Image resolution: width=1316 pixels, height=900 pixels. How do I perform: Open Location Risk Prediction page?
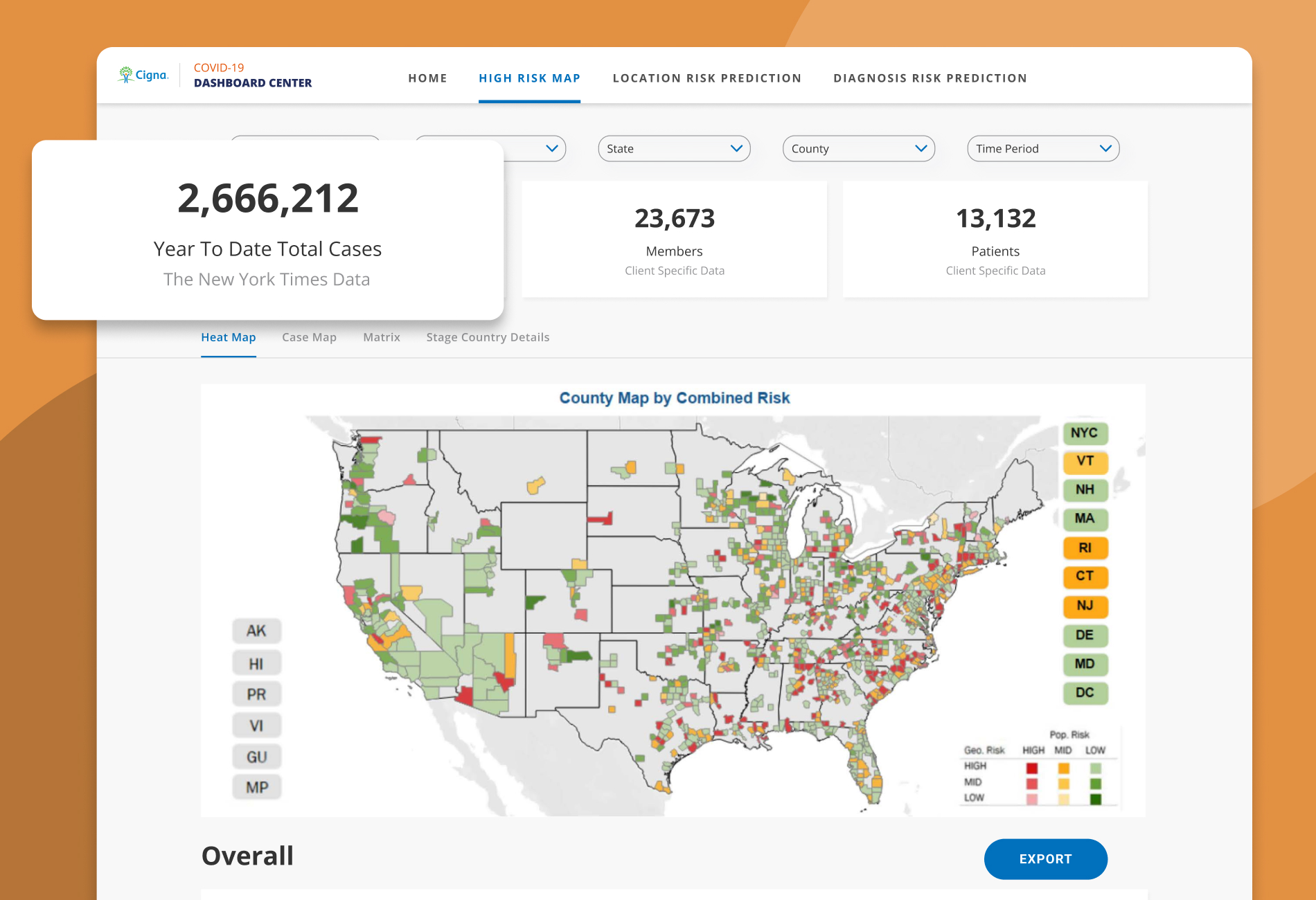tap(706, 78)
